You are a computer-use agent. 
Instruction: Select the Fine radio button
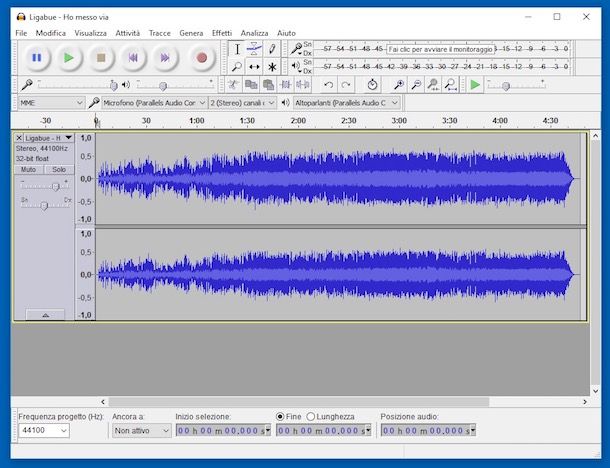(280, 417)
